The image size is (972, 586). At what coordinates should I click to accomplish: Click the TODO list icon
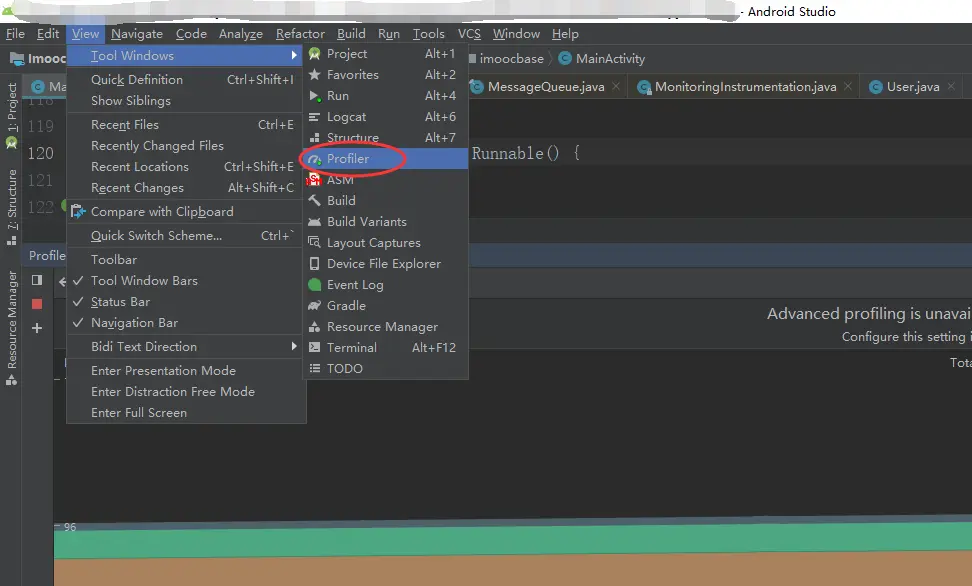[314, 368]
